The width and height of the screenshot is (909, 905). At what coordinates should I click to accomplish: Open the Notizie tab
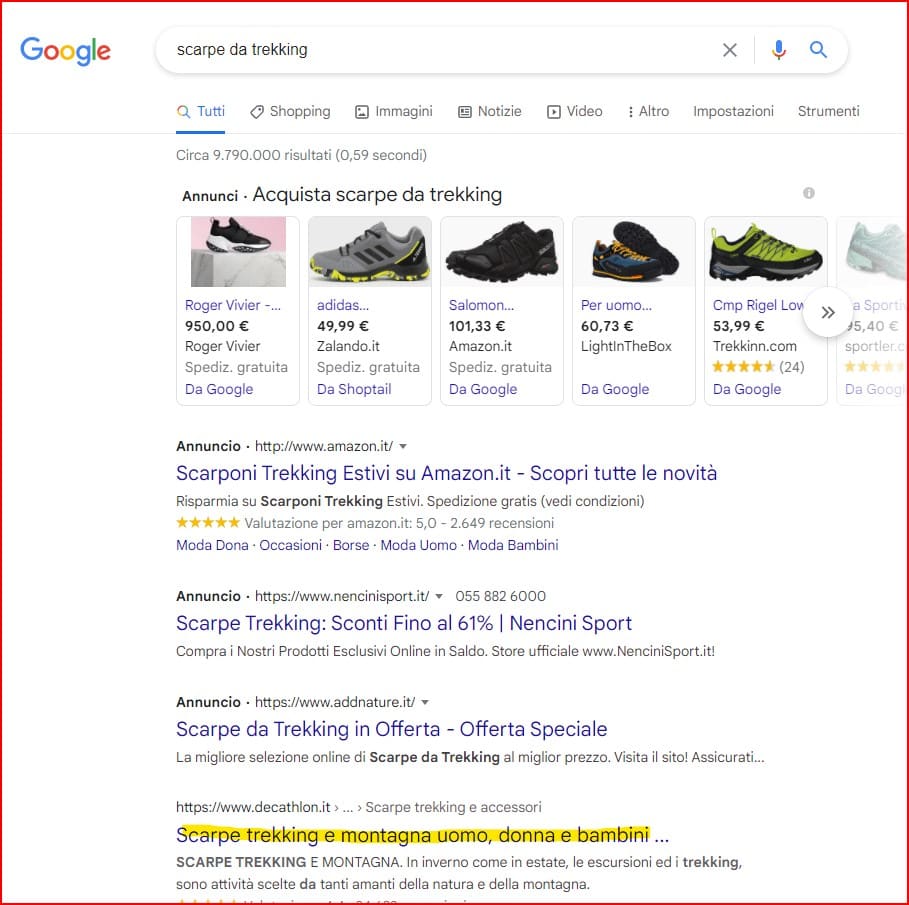tap(490, 111)
